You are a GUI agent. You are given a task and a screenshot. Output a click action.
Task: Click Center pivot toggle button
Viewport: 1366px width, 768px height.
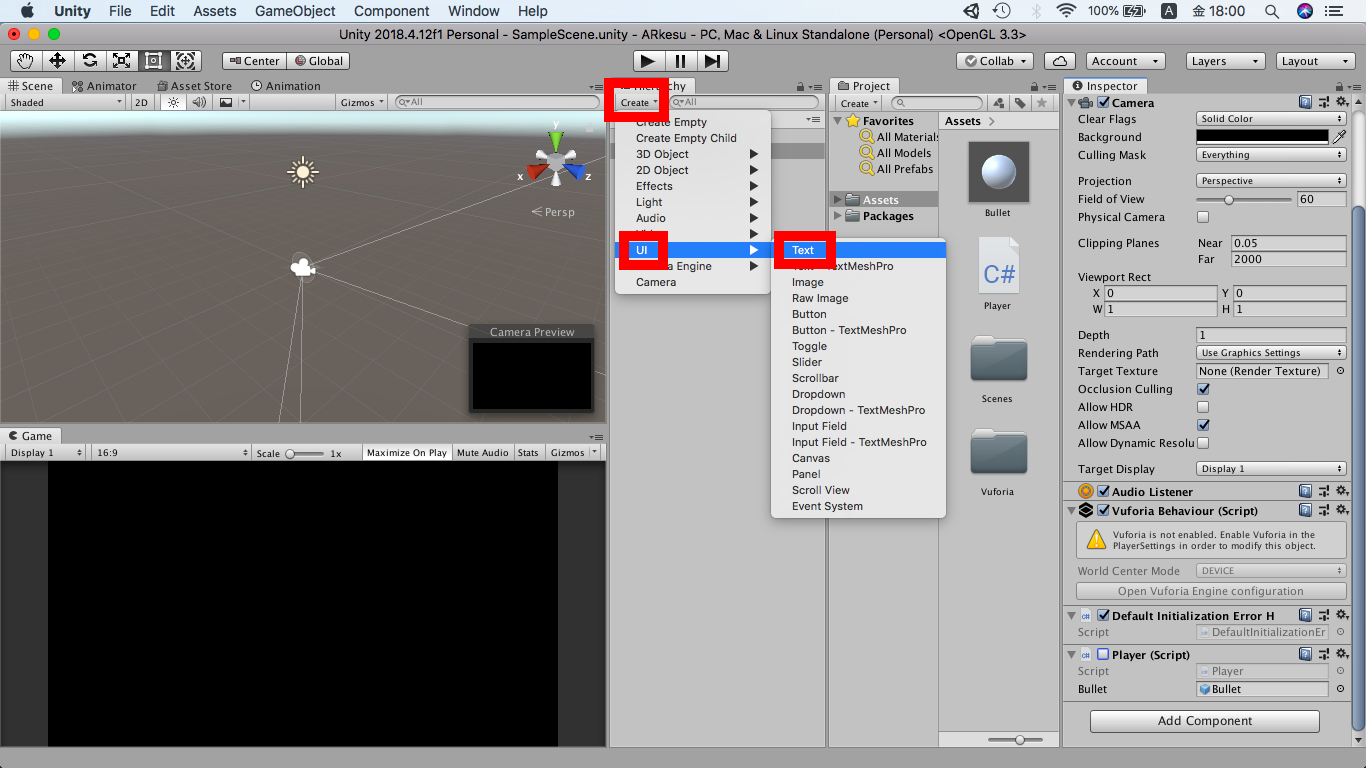click(254, 61)
